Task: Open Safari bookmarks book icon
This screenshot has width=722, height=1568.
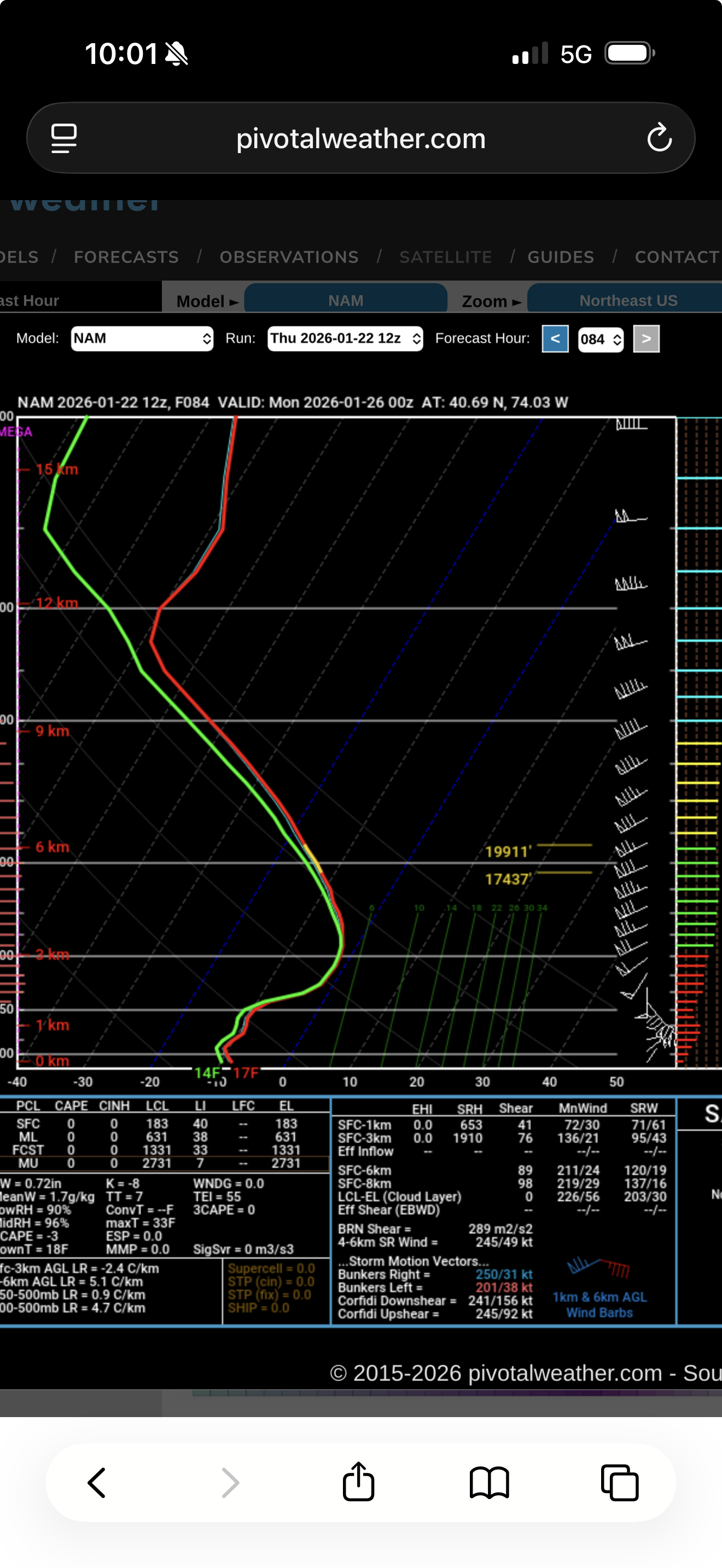Action: (x=489, y=1482)
